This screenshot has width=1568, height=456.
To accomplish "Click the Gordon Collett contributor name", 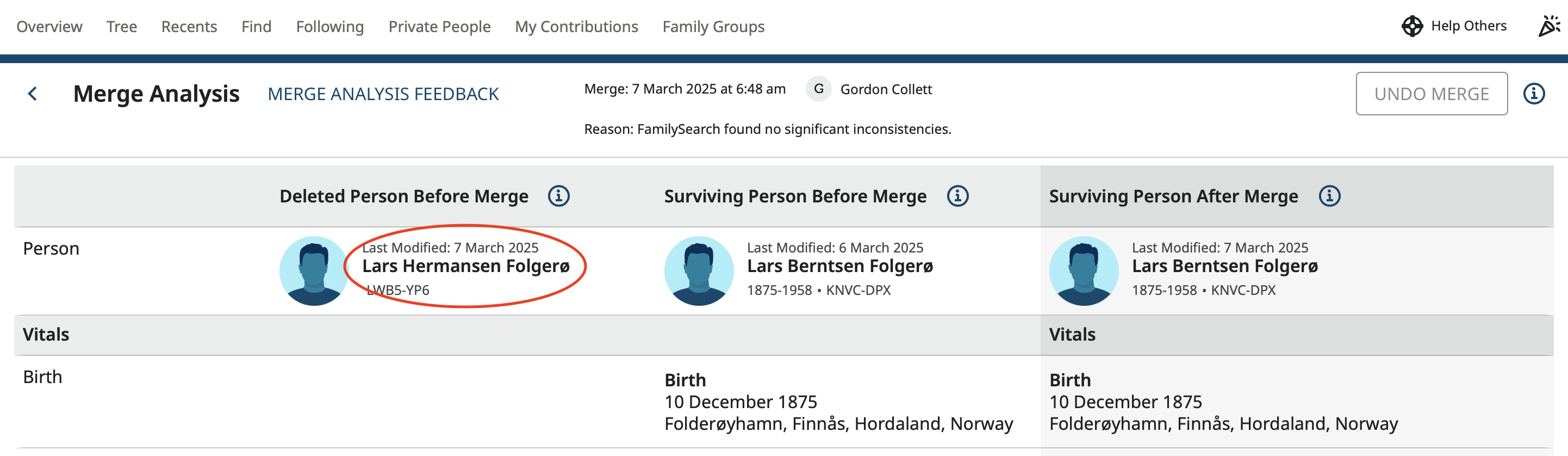I will click(x=886, y=89).
